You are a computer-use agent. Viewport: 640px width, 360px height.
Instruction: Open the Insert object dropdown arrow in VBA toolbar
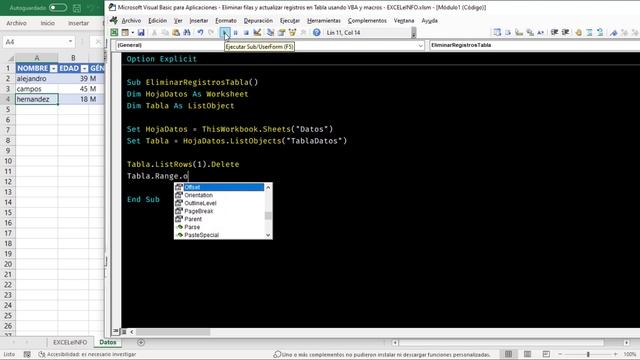[133, 33]
